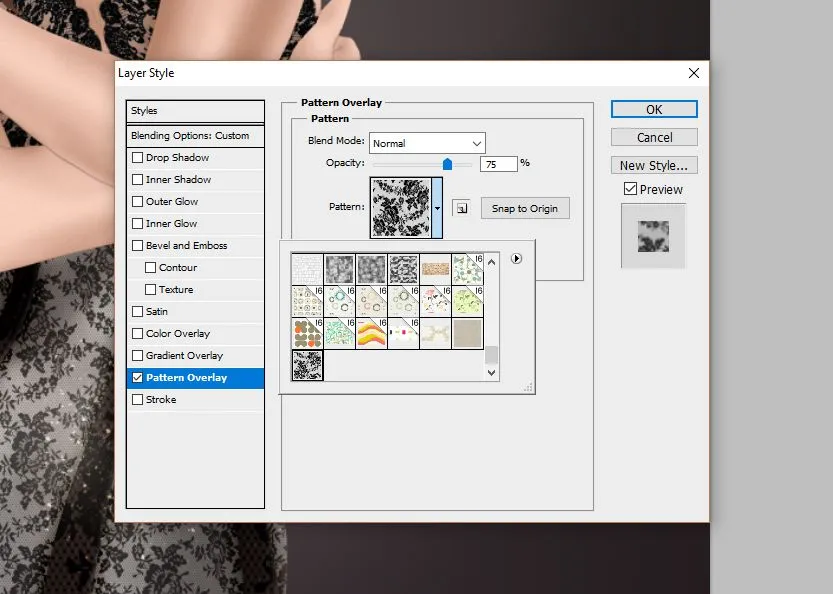833x594 pixels.
Task: Uncheck the Pattern Overlay checkbox
Action: tap(138, 378)
